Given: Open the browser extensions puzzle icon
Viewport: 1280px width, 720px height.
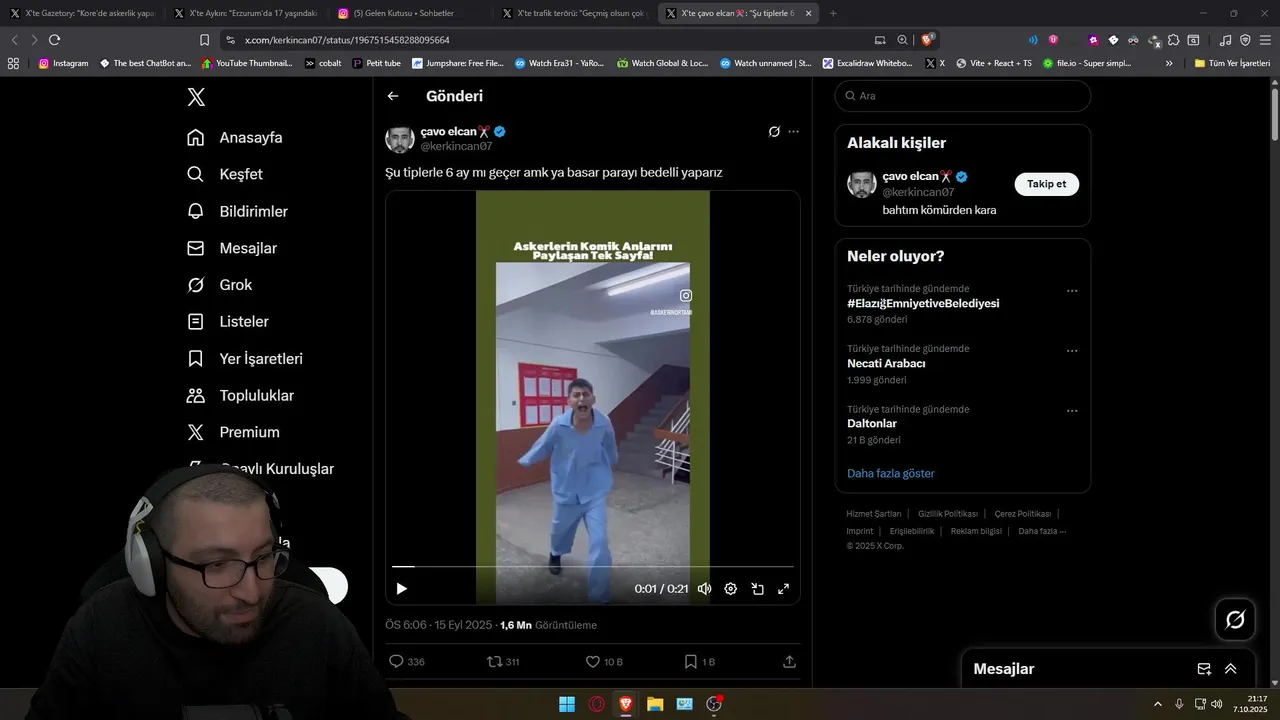Looking at the screenshot, I should pyautogui.click(x=1174, y=40).
